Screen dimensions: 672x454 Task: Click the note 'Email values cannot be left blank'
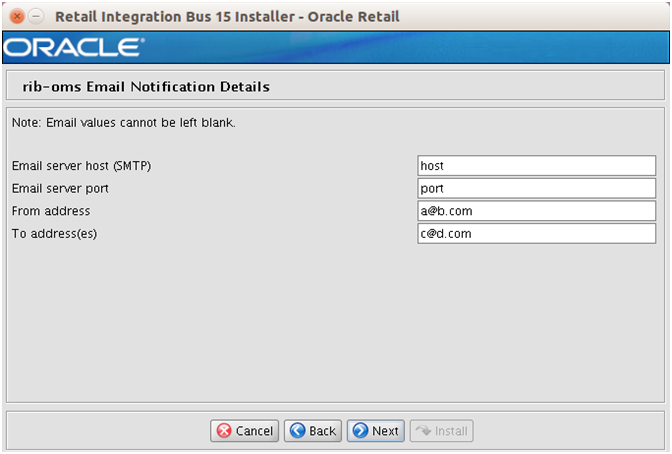124,123
